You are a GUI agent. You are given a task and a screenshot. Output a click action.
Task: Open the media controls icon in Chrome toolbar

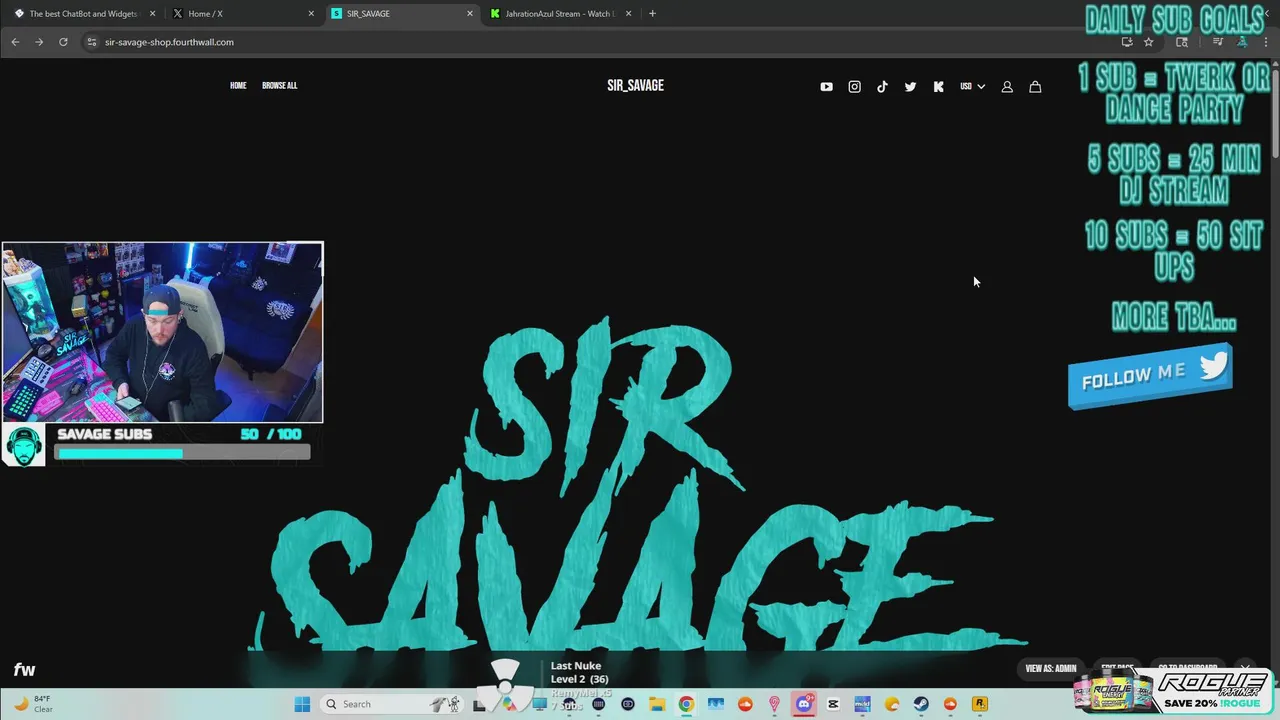1218,42
